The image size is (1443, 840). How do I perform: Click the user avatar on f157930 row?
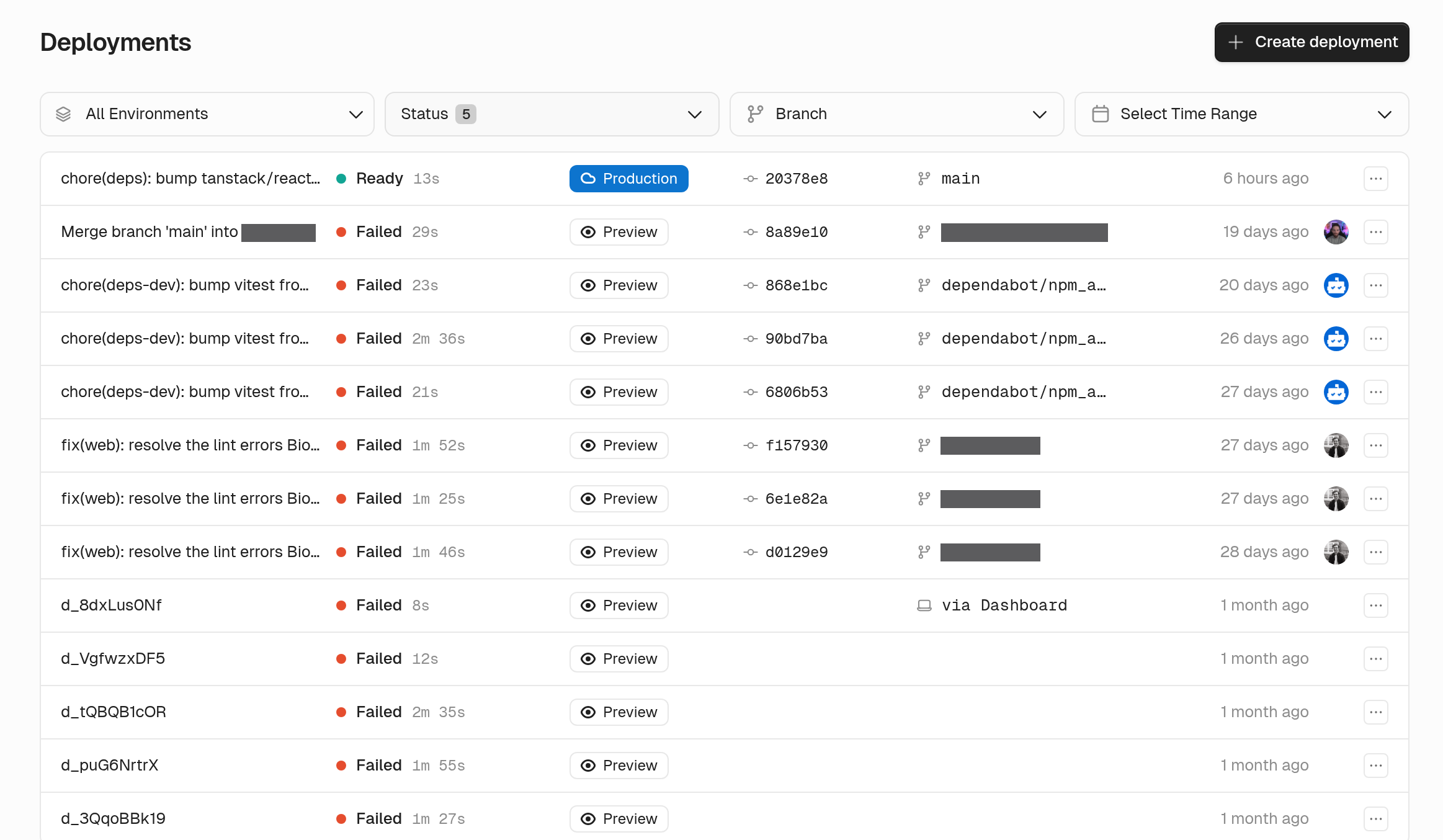(x=1336, y=445)
